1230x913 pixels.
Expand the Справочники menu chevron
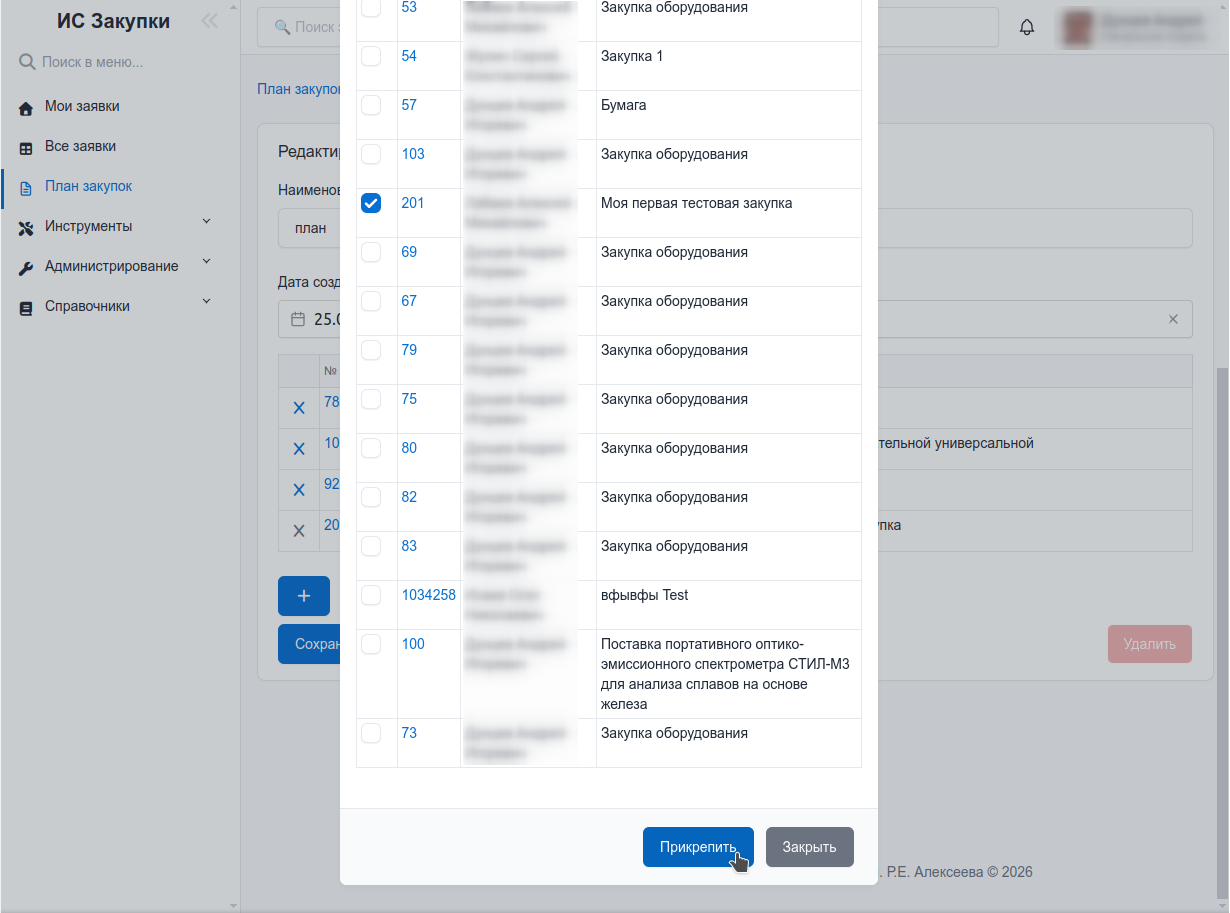[x=207, y=301]
